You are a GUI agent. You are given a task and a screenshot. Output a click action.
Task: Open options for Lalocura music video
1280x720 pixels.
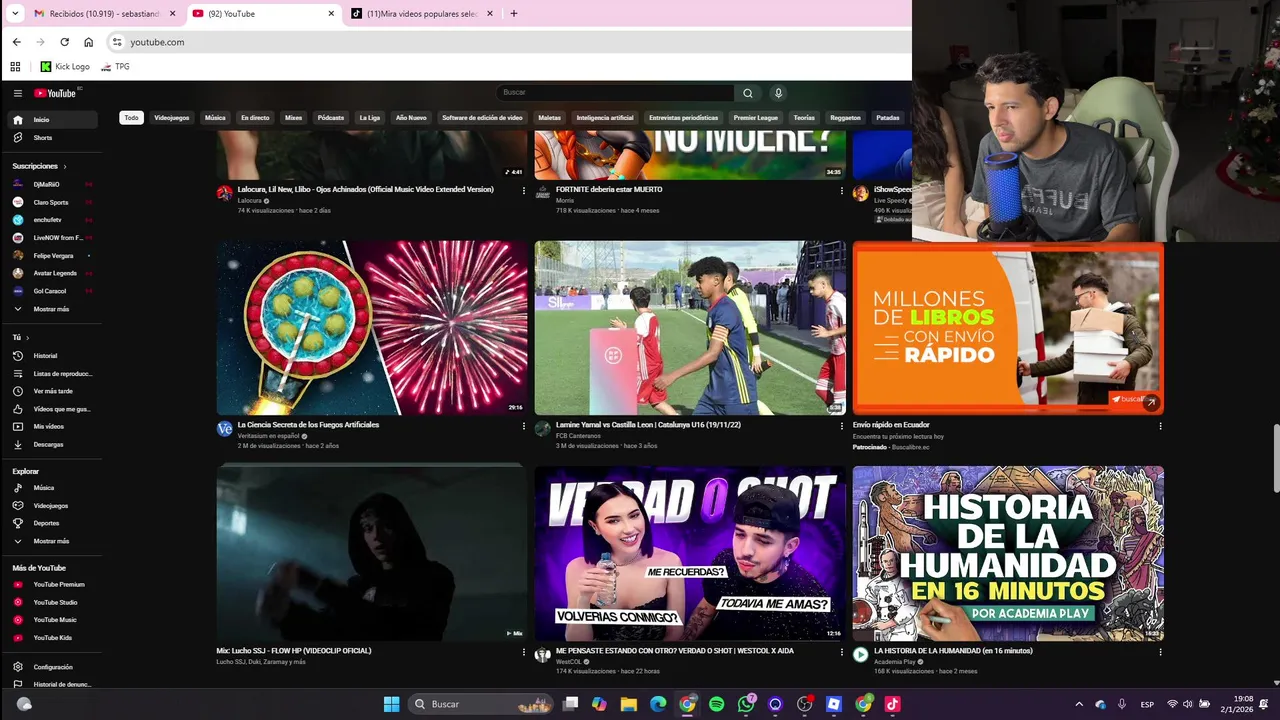click(523, 190)
